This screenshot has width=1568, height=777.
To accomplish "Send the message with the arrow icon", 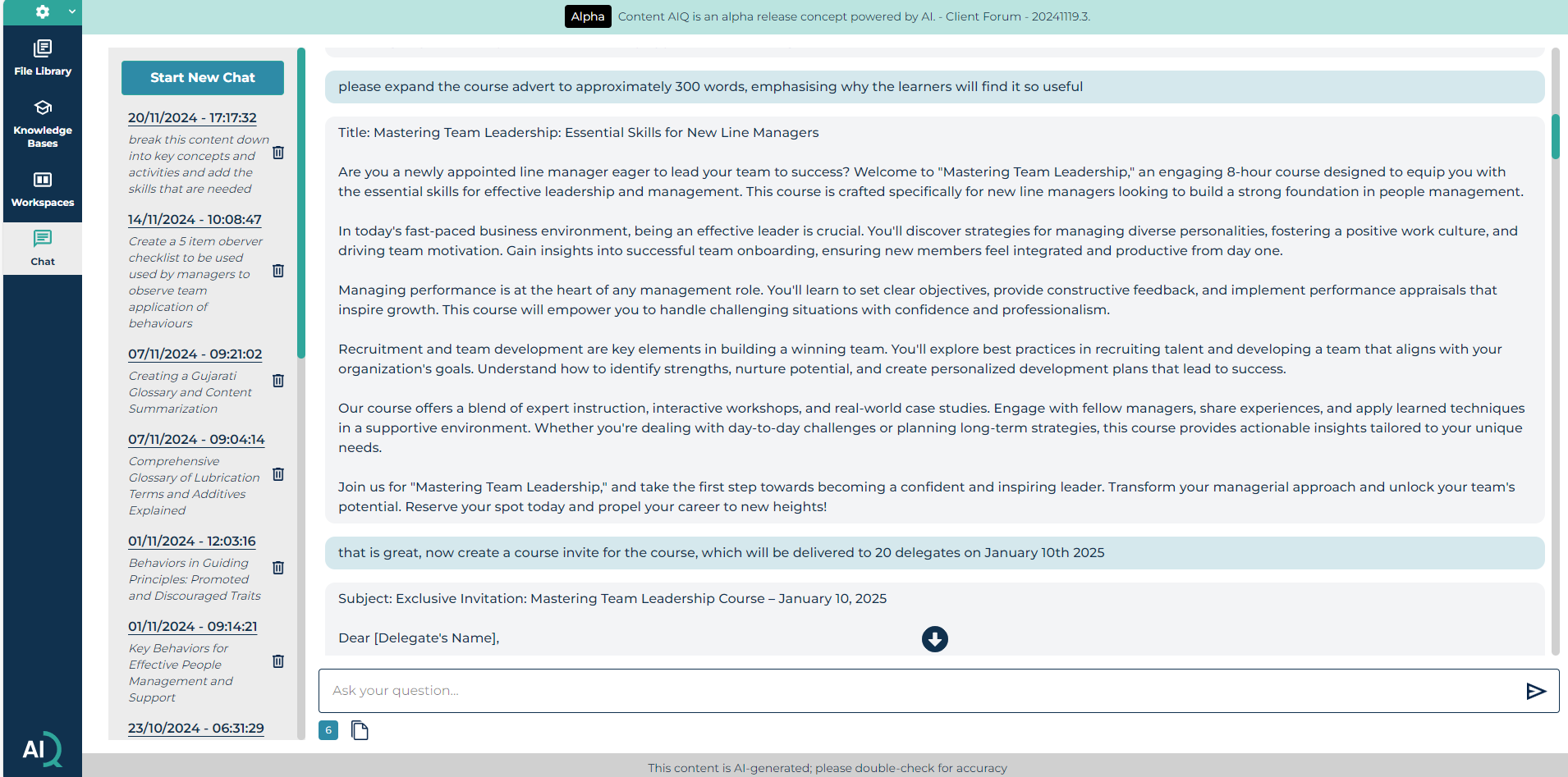I will (1536, 691).
